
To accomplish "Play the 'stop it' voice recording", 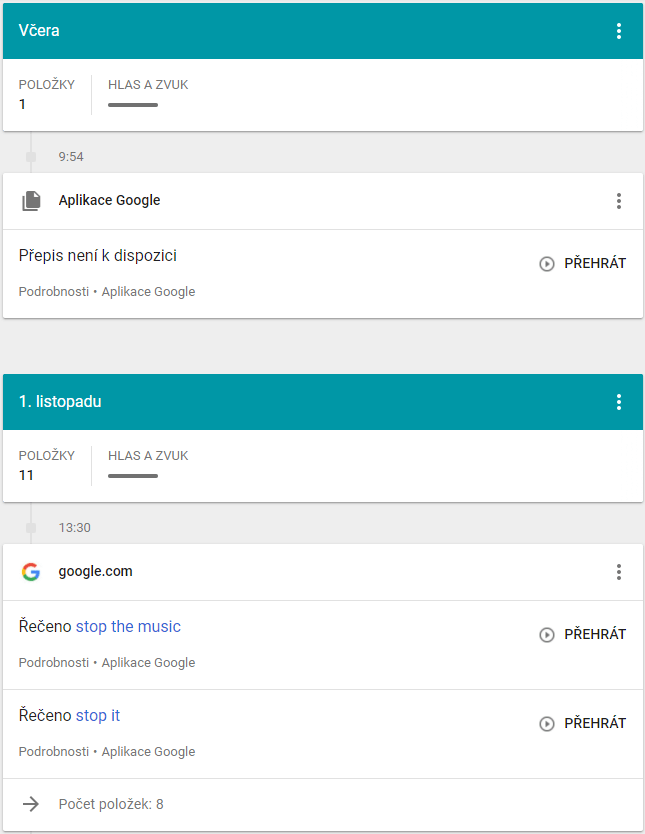I will coord(582,723).
